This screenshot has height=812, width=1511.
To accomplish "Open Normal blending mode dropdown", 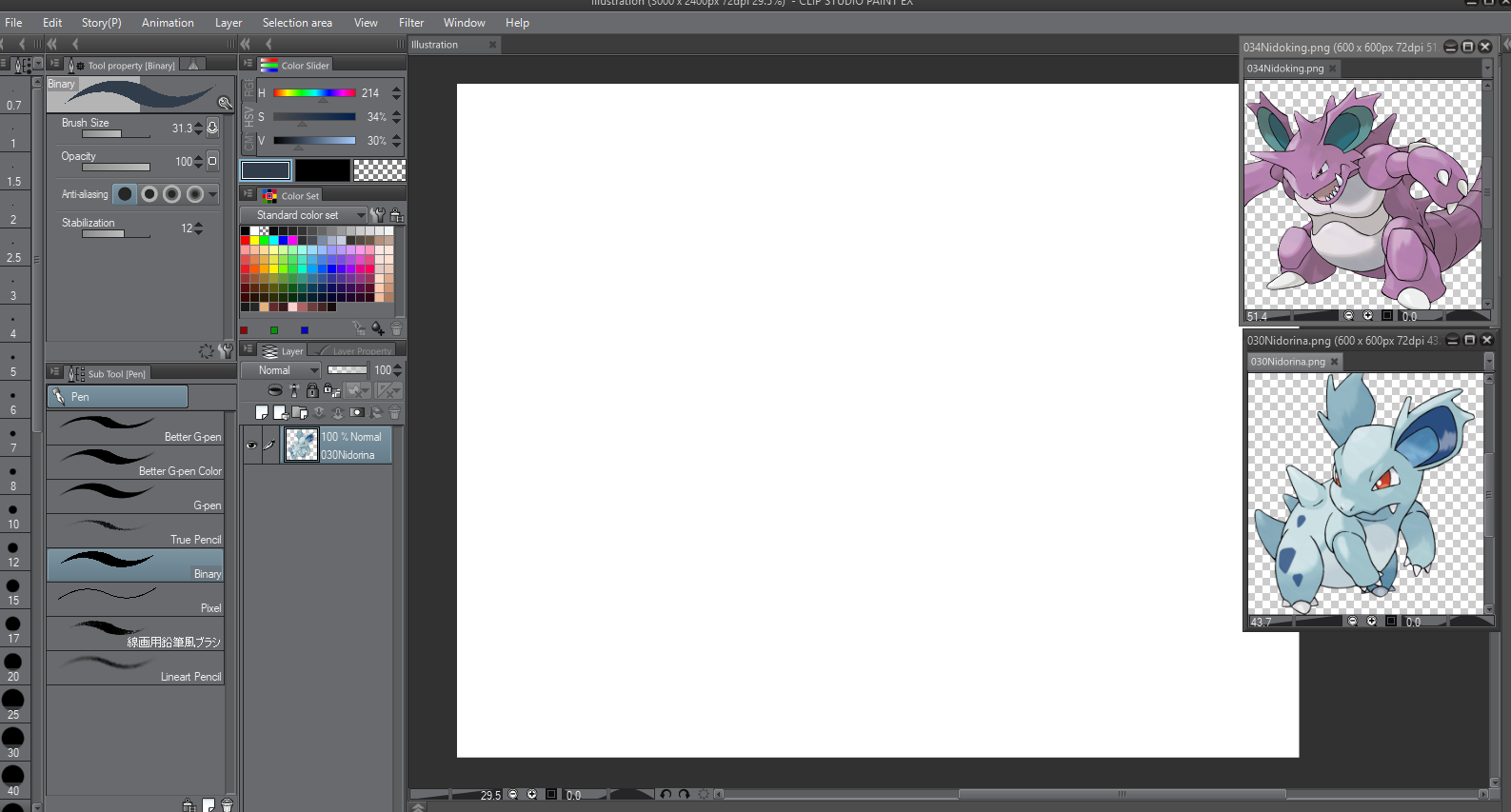I will 280,370.
